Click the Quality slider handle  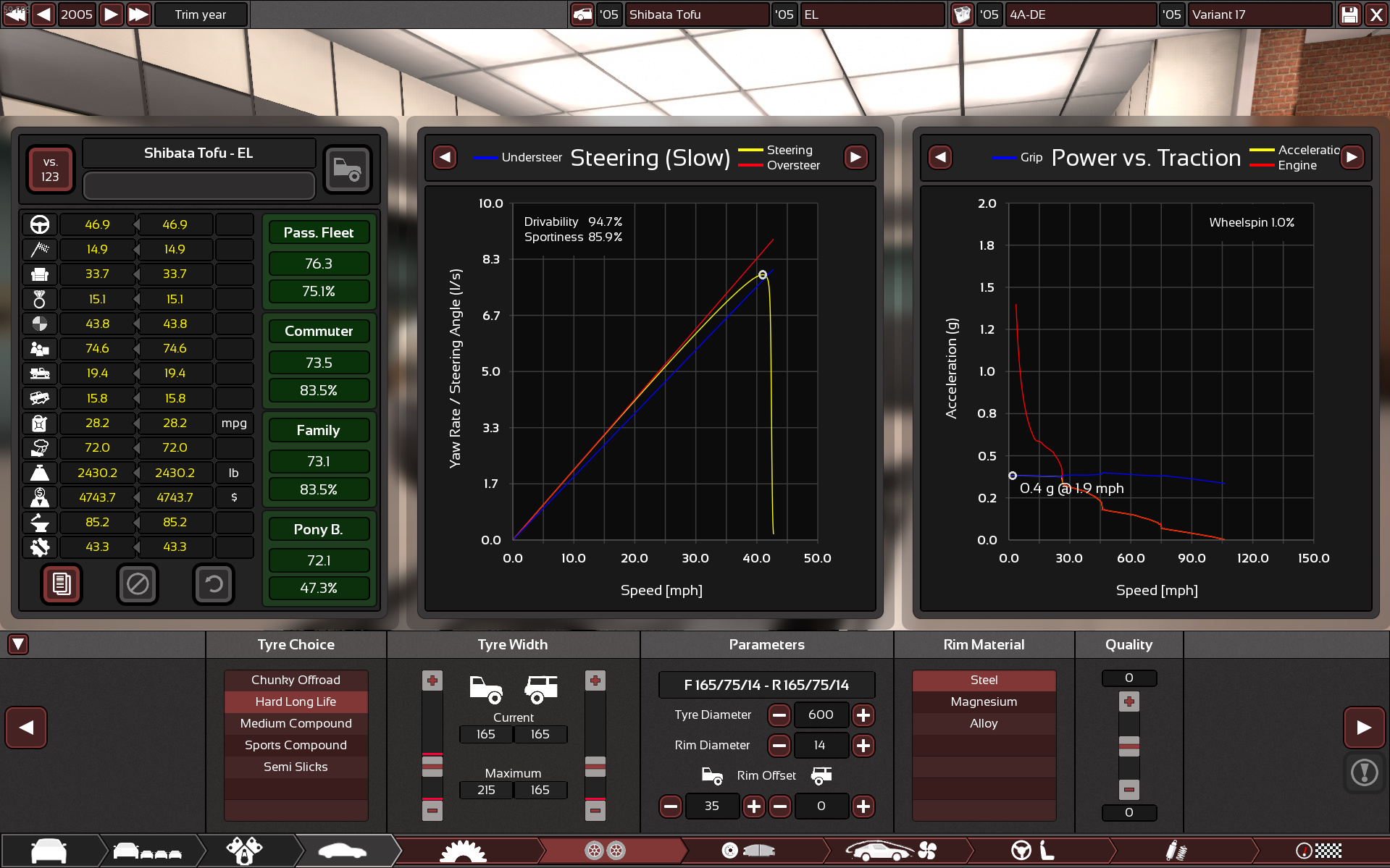click(1129, 746)
